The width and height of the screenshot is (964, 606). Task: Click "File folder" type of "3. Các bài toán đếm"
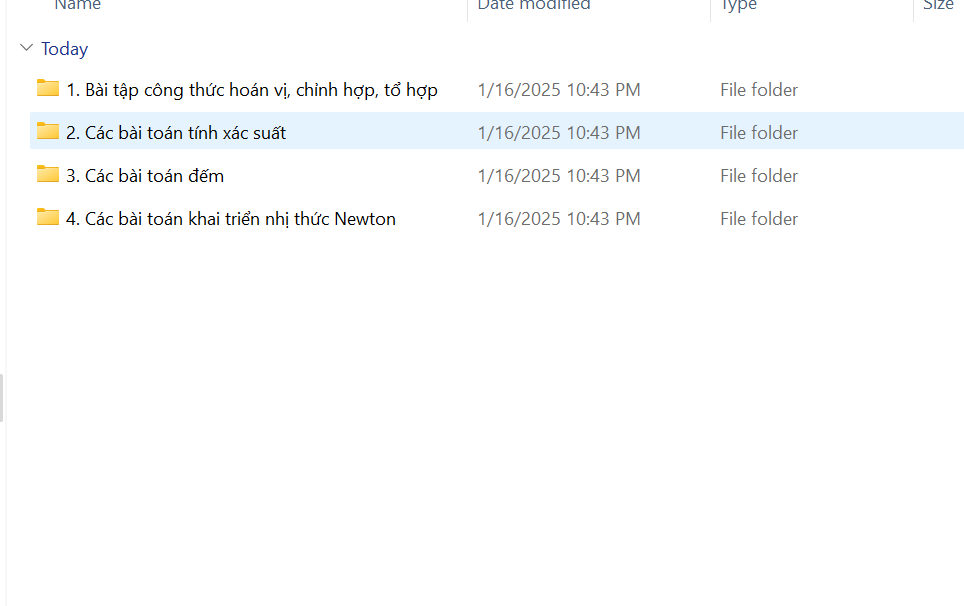point(759,176)
